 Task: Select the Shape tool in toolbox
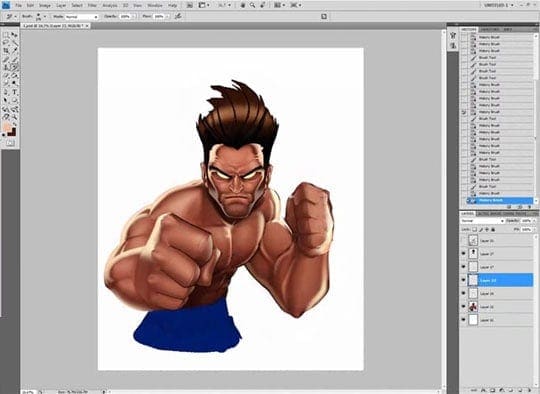14,101
